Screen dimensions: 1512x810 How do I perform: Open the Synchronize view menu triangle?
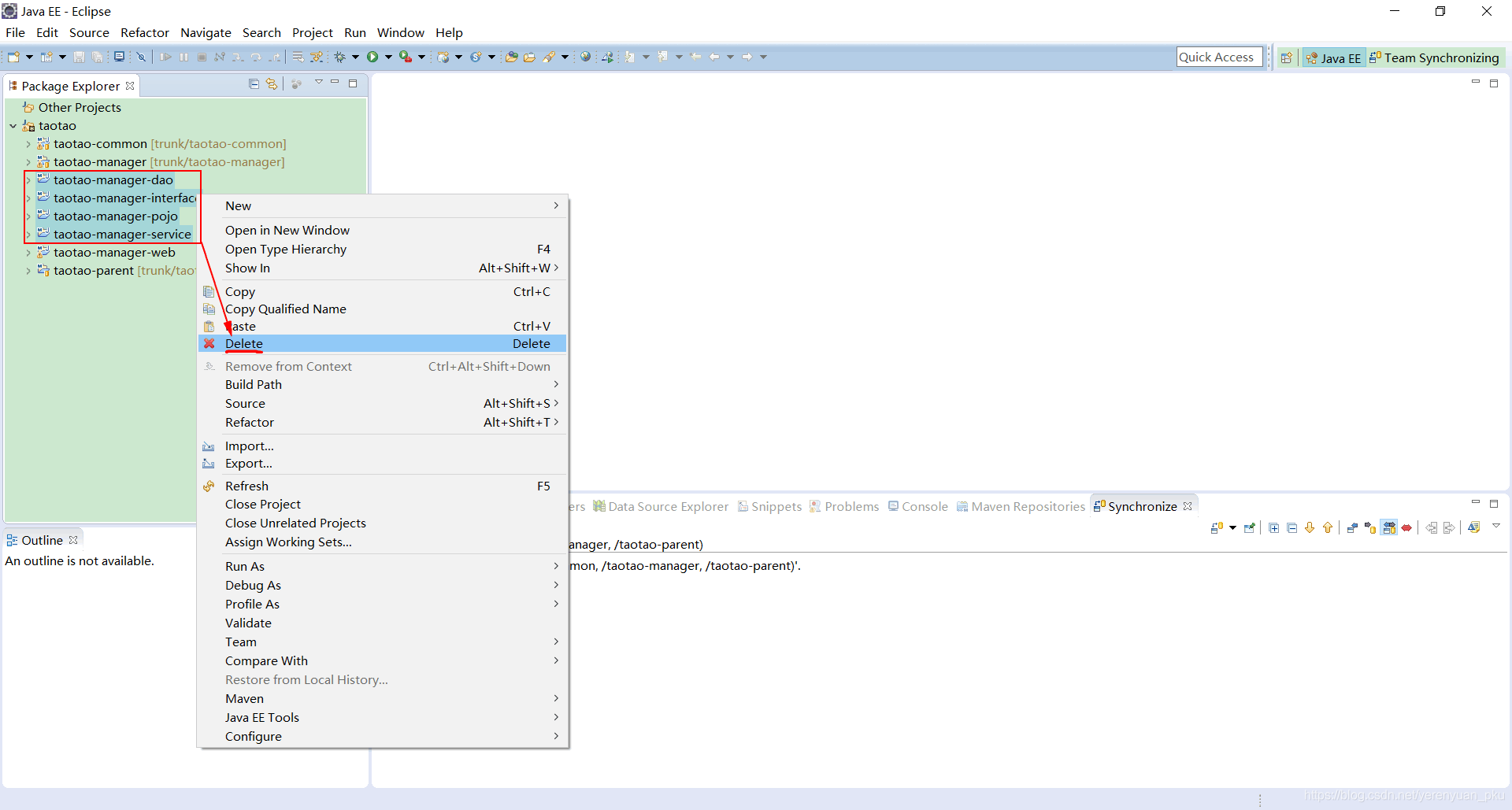(1495, 526)
